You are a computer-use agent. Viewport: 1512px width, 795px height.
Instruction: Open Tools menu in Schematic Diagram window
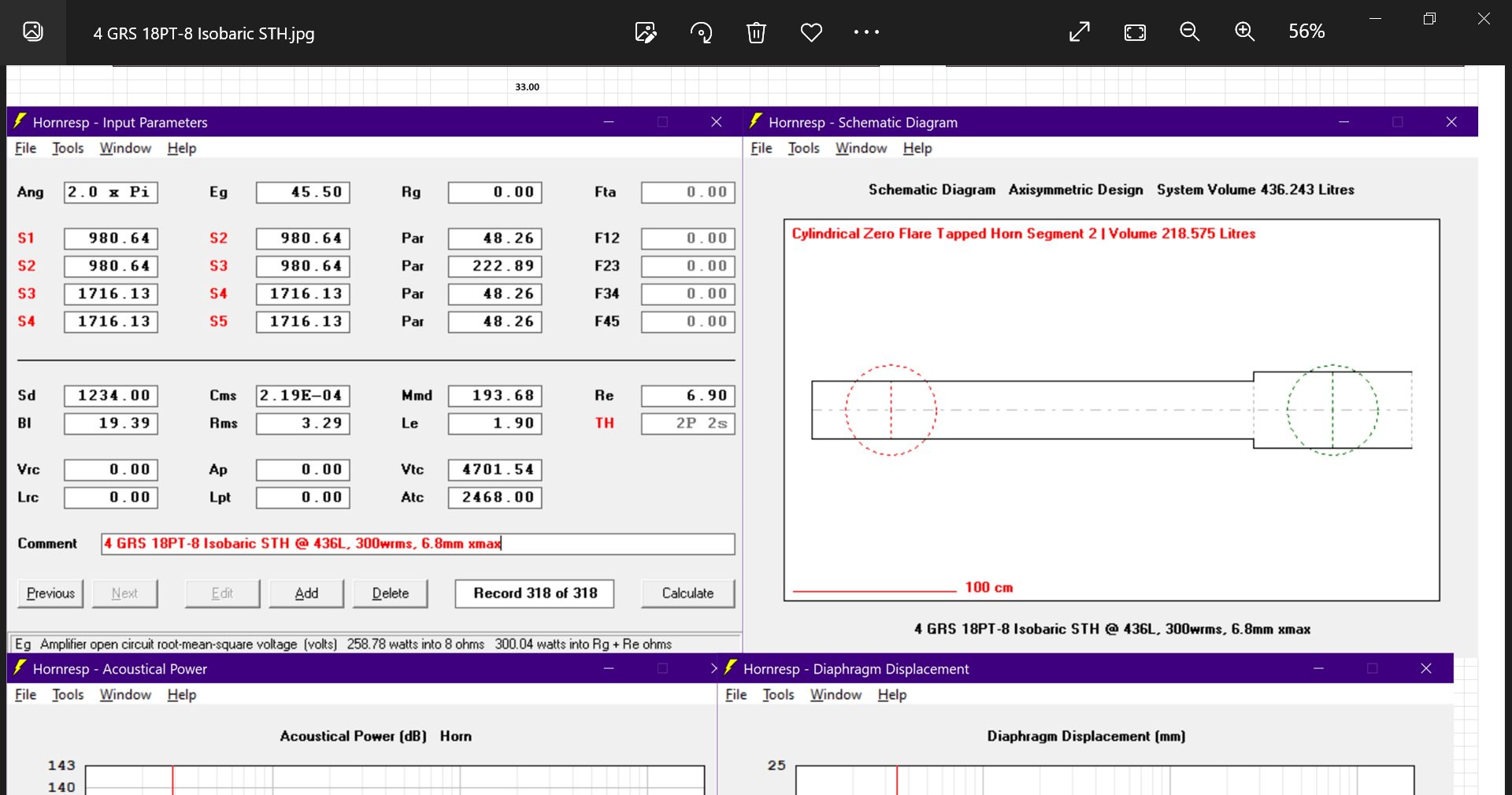[x=804, y=148]
